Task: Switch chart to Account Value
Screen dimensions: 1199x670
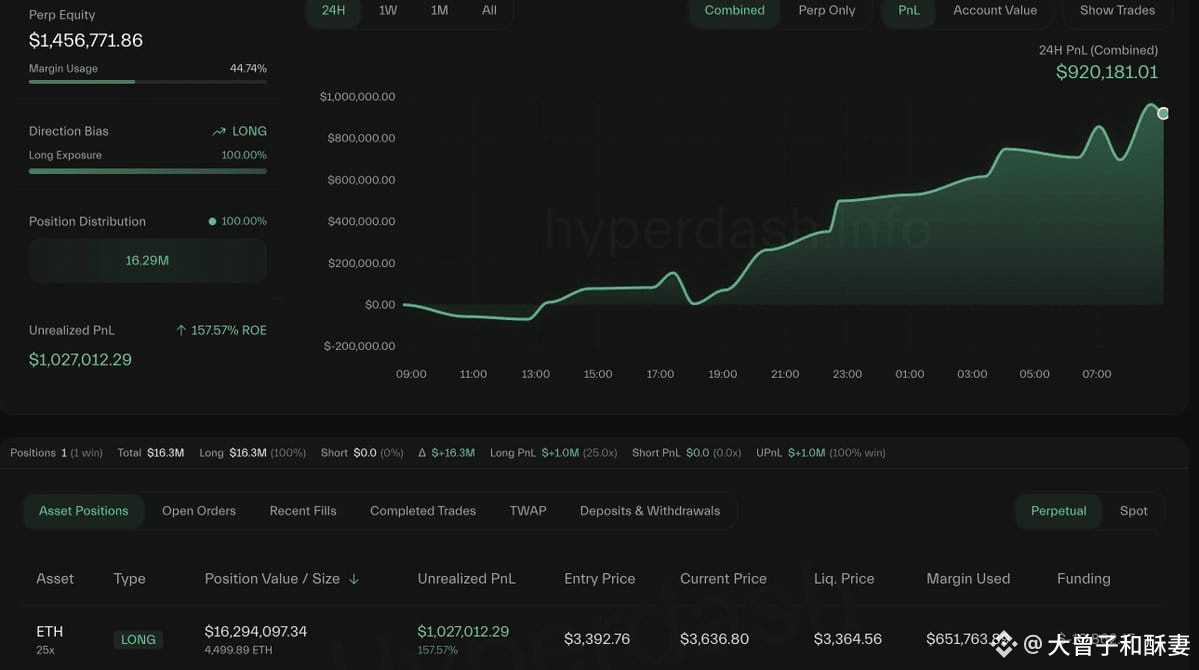Action: click(x=995, y=11)
